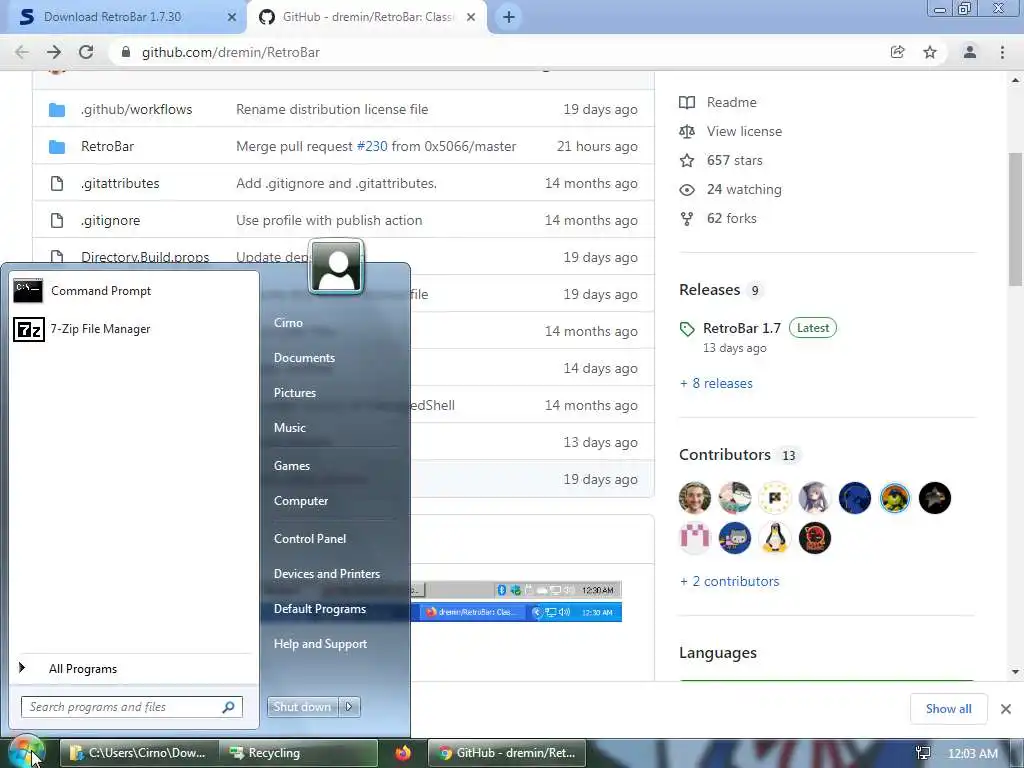Click the Shut down button
The height and width of the screenshot is (768, 1024).
pyautogui.click(x=302, y=707)
